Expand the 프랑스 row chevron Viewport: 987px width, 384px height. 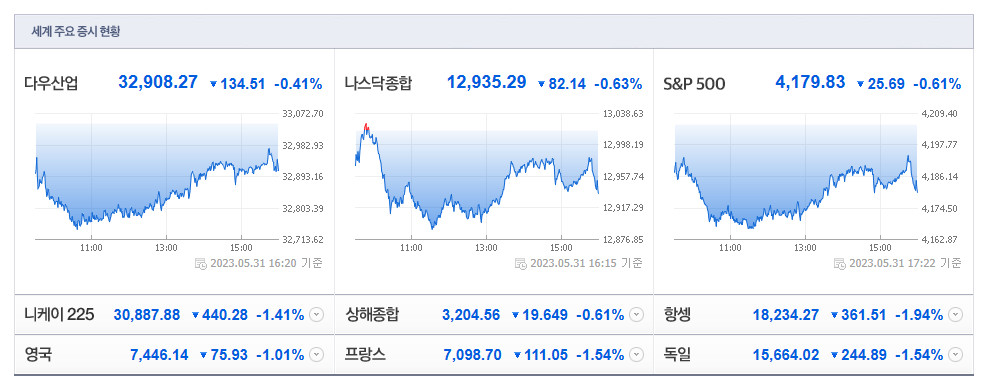tap(637, 355)
